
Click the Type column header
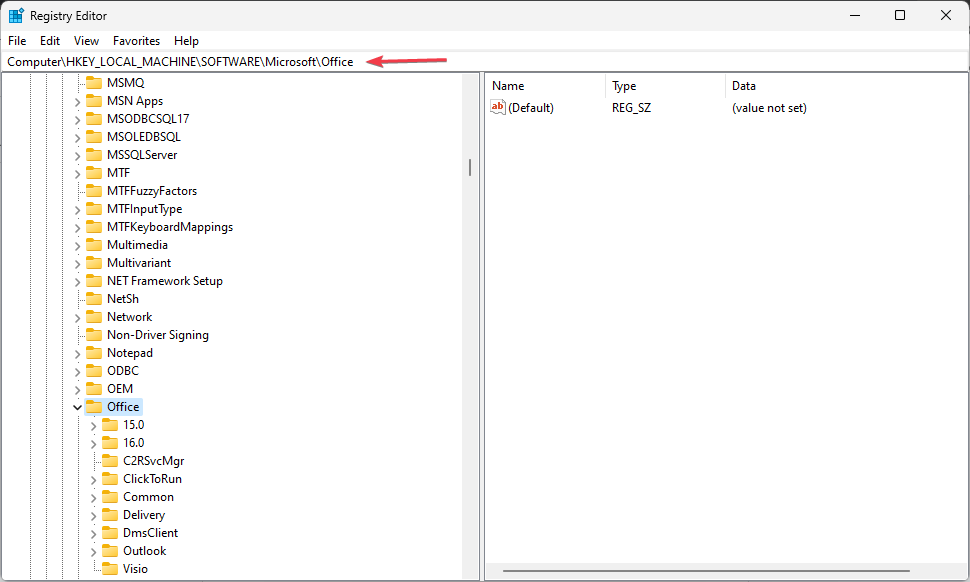pos(665,86)
